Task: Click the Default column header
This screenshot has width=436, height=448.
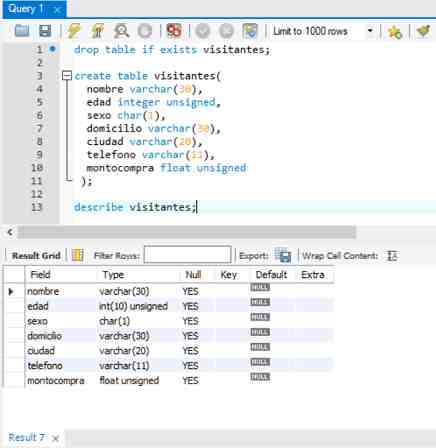Action: click(x=271, y=275)
